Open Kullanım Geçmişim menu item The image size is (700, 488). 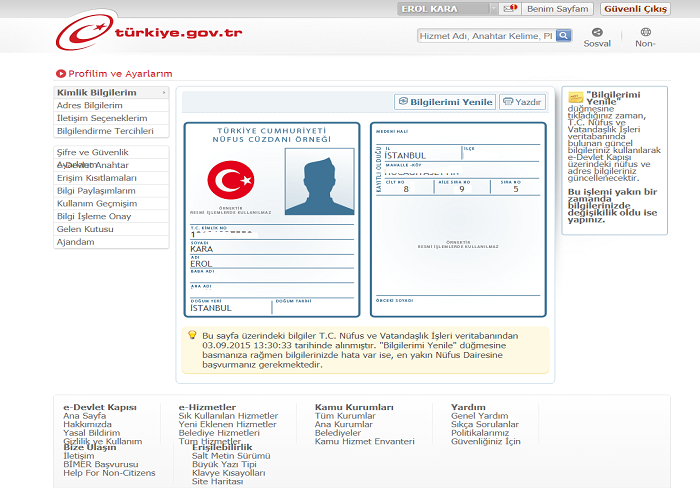click(x=111, y=204)
